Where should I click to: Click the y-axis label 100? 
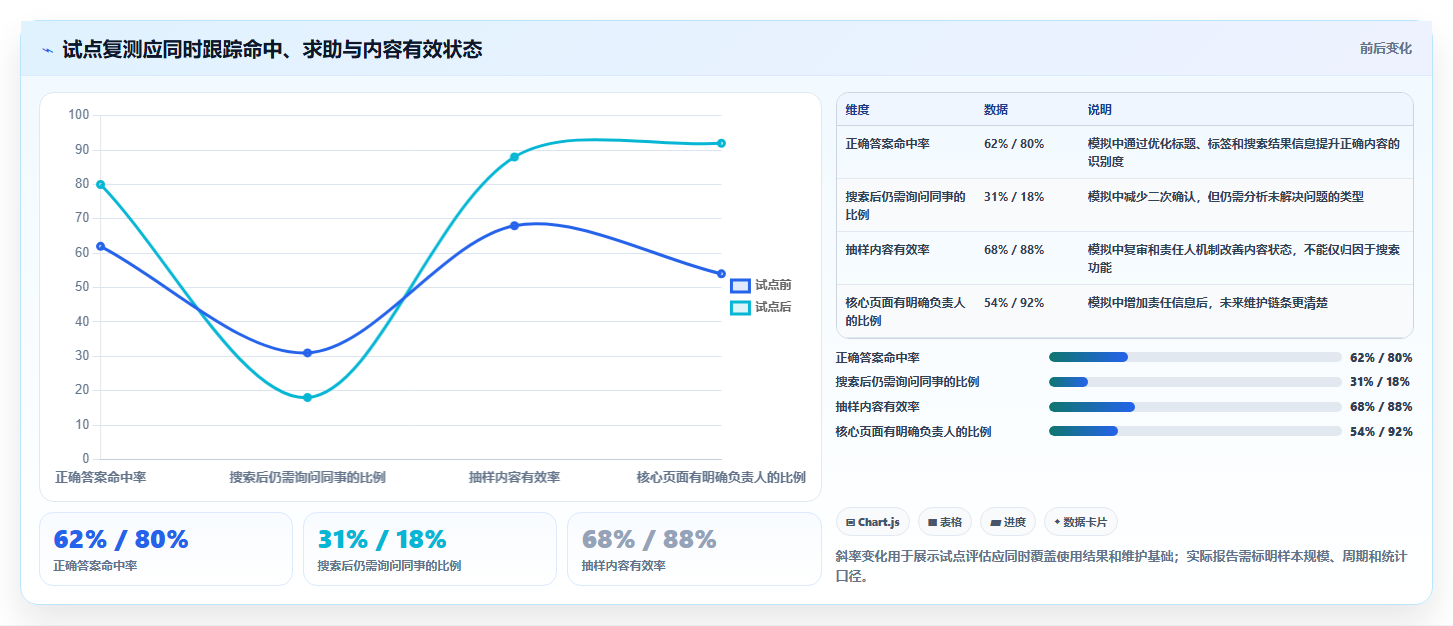pyautogui.click(x=79, y=115)
